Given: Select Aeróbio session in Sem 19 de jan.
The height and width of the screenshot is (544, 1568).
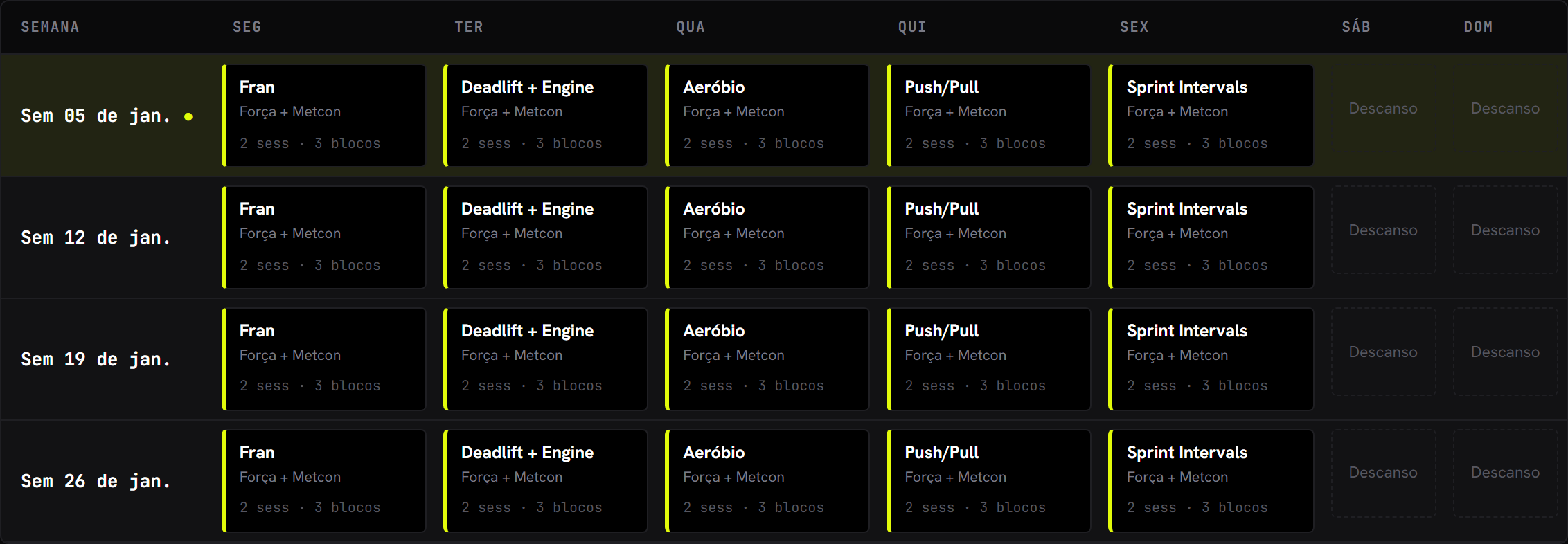Looking at the screenshot, I should tap(767, 359).
